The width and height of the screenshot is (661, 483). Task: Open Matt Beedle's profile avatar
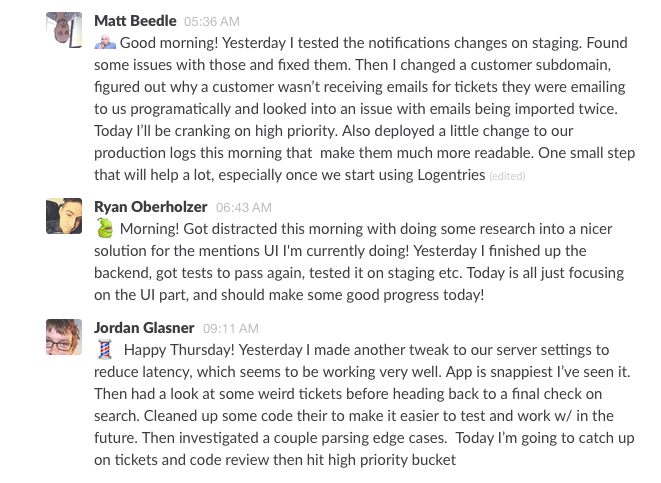coord(64,30)
